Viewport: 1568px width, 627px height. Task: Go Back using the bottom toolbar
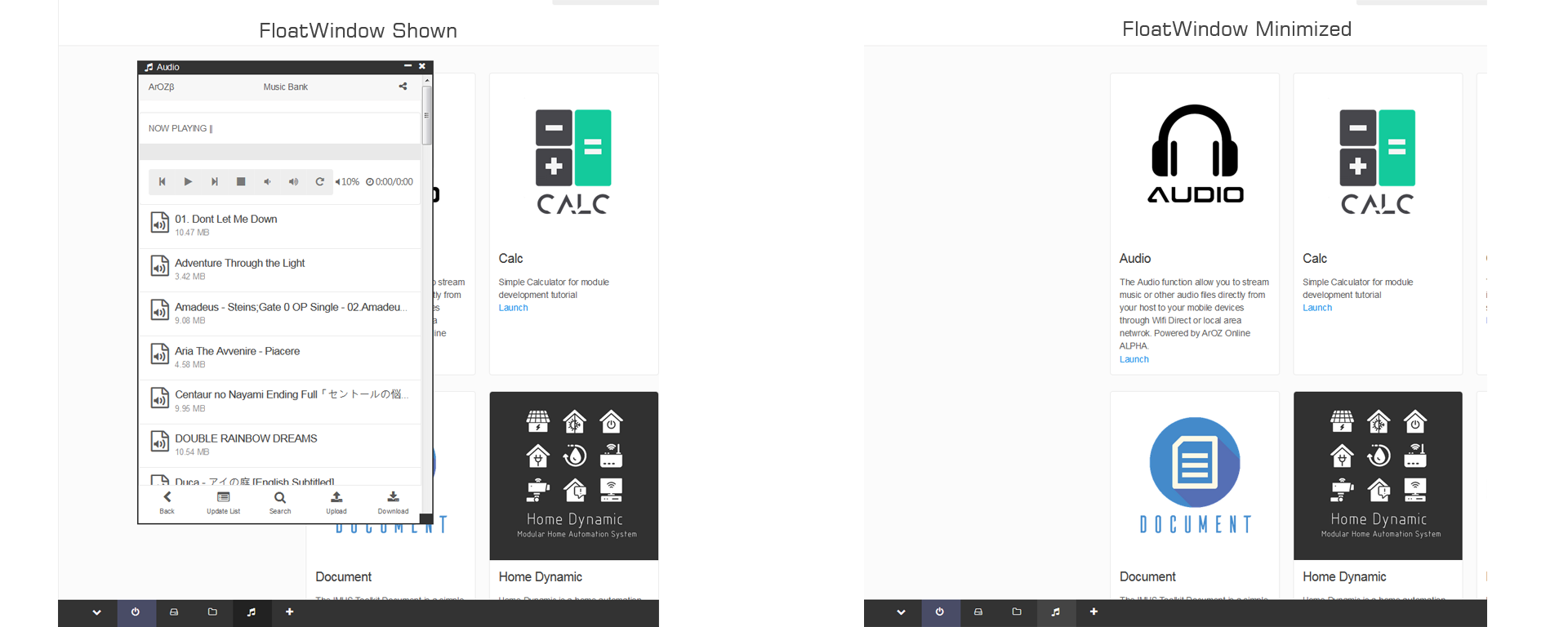(x=167, y=502)
